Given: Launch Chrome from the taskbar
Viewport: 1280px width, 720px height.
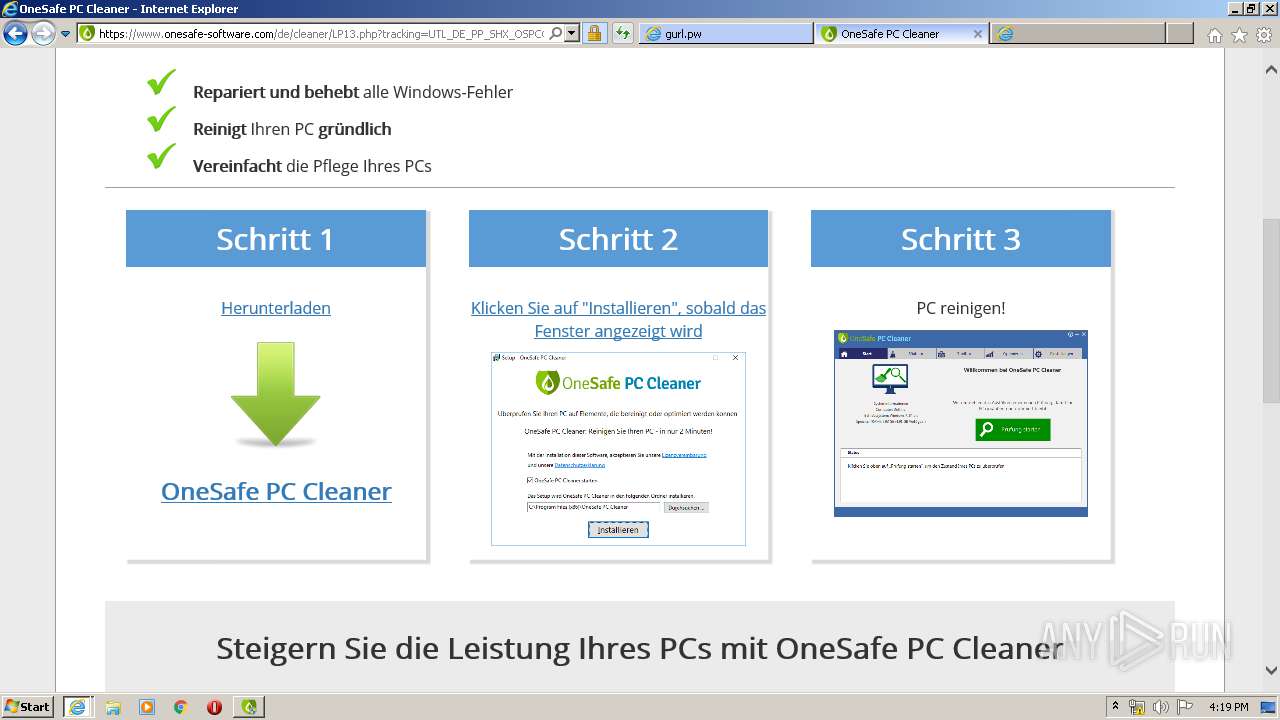Looking at the screenshot, I should (181, 707).
